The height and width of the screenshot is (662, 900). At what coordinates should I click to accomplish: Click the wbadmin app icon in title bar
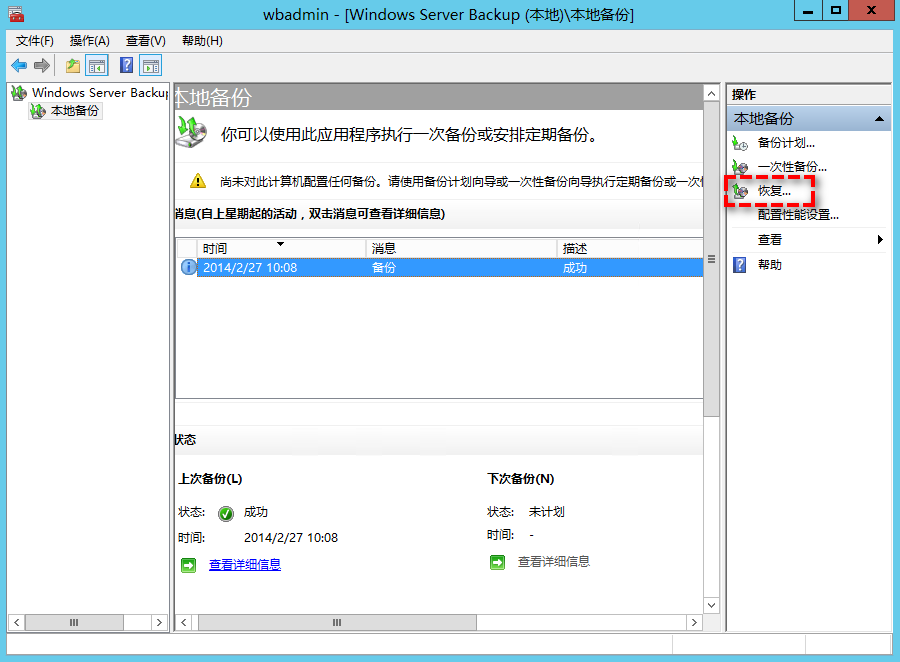point(16,13)
